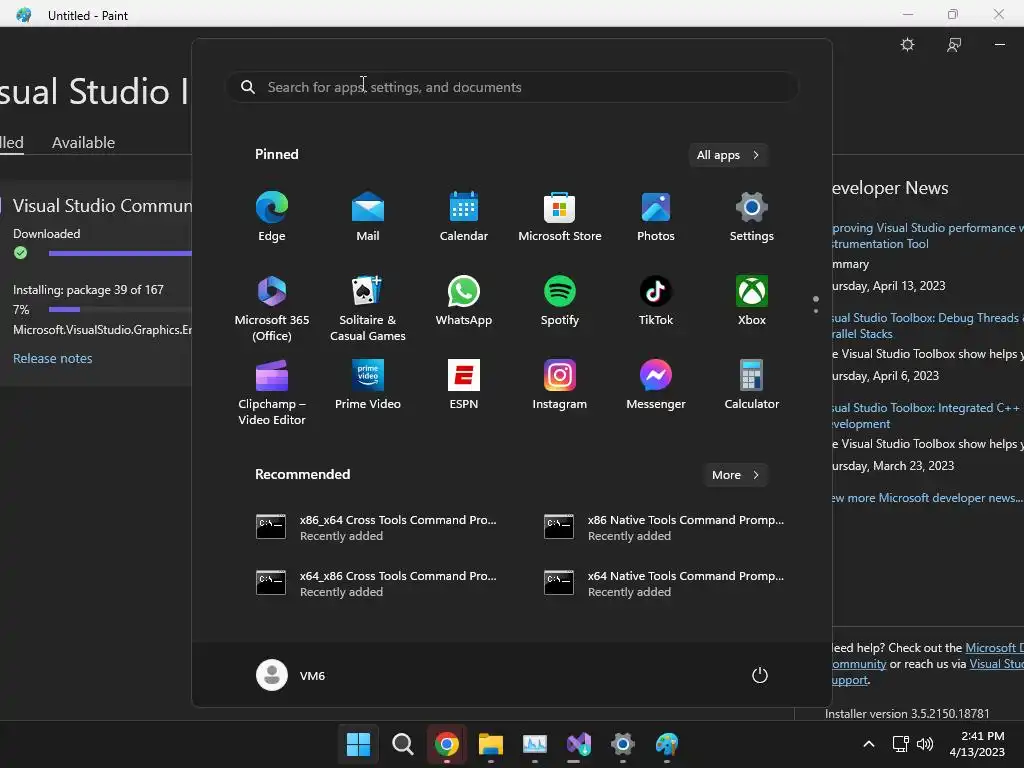Open x64 Native Tools Command Prompt

click(665, 583)
